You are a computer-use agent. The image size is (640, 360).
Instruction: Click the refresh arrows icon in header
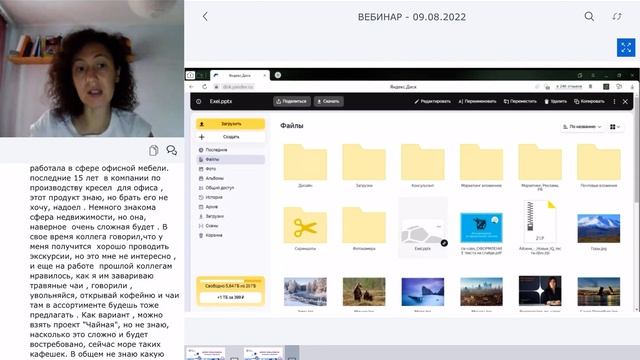point(617,16)
